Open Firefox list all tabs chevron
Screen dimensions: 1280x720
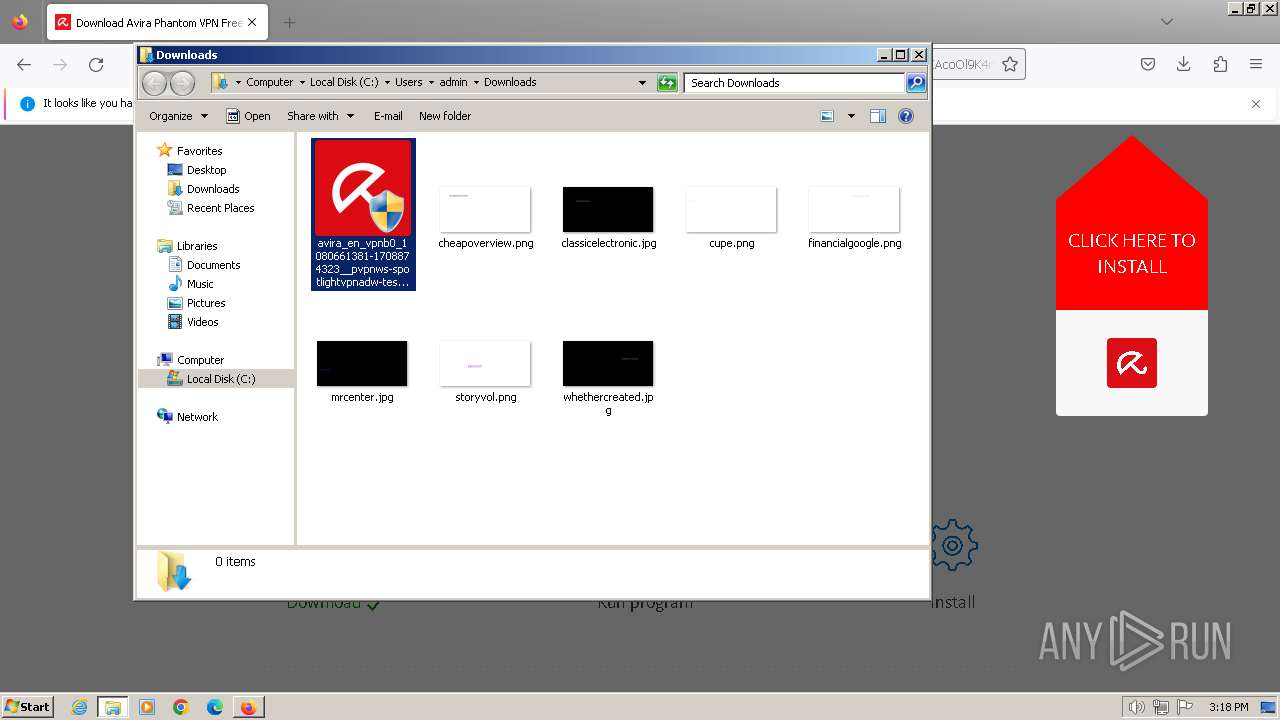click(x=1167, y=22)
